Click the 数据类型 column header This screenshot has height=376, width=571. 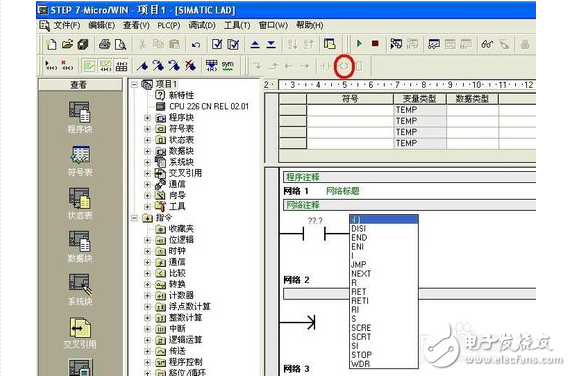pos(472,99)
